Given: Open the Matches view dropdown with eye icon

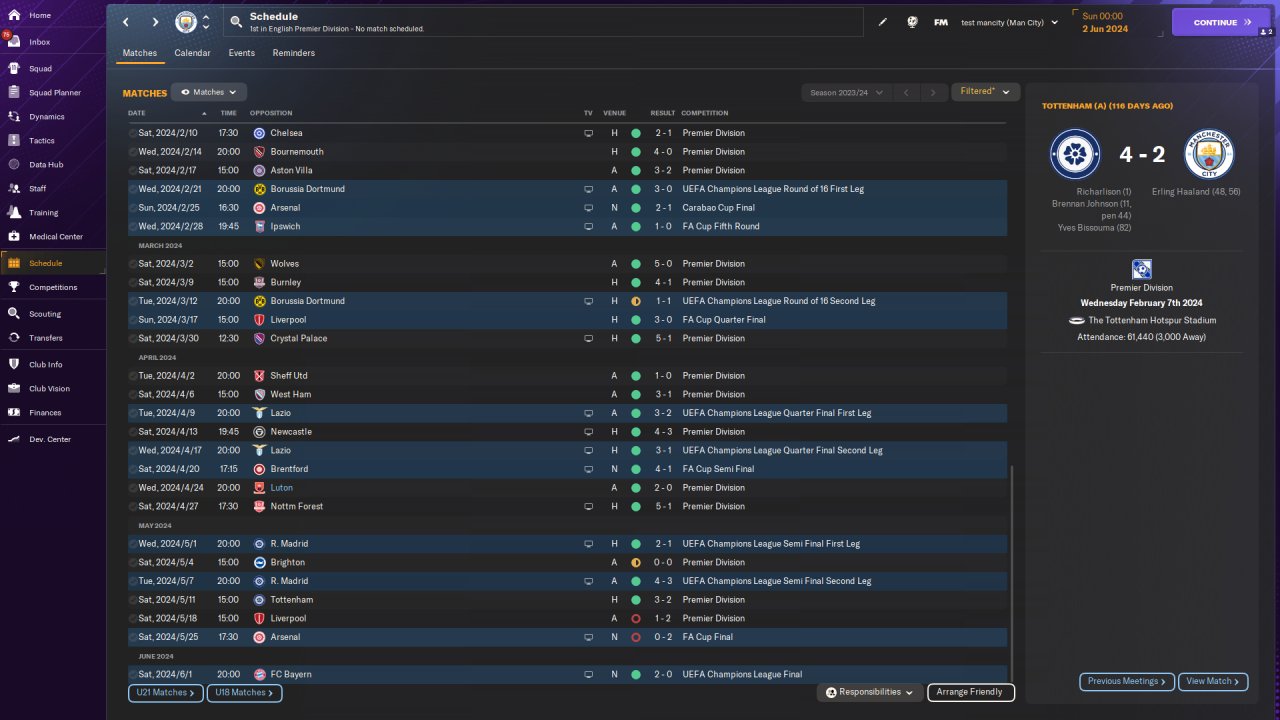Looking at the screenshot, I should pyautogui.click(x=209, y=92).
